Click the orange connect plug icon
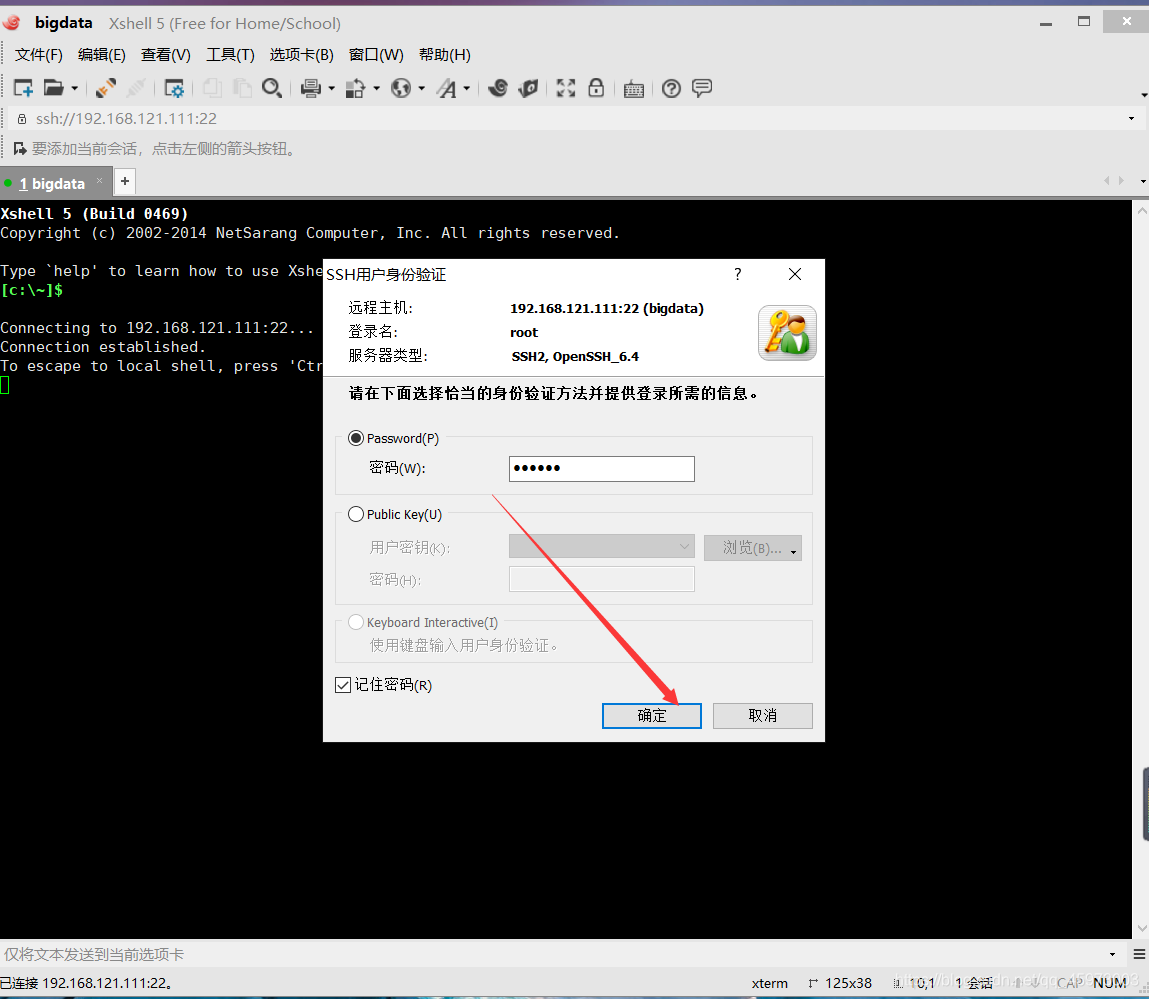Image resolution: width=1149 pixels, height=999 pixels. (x=106, y=89)
